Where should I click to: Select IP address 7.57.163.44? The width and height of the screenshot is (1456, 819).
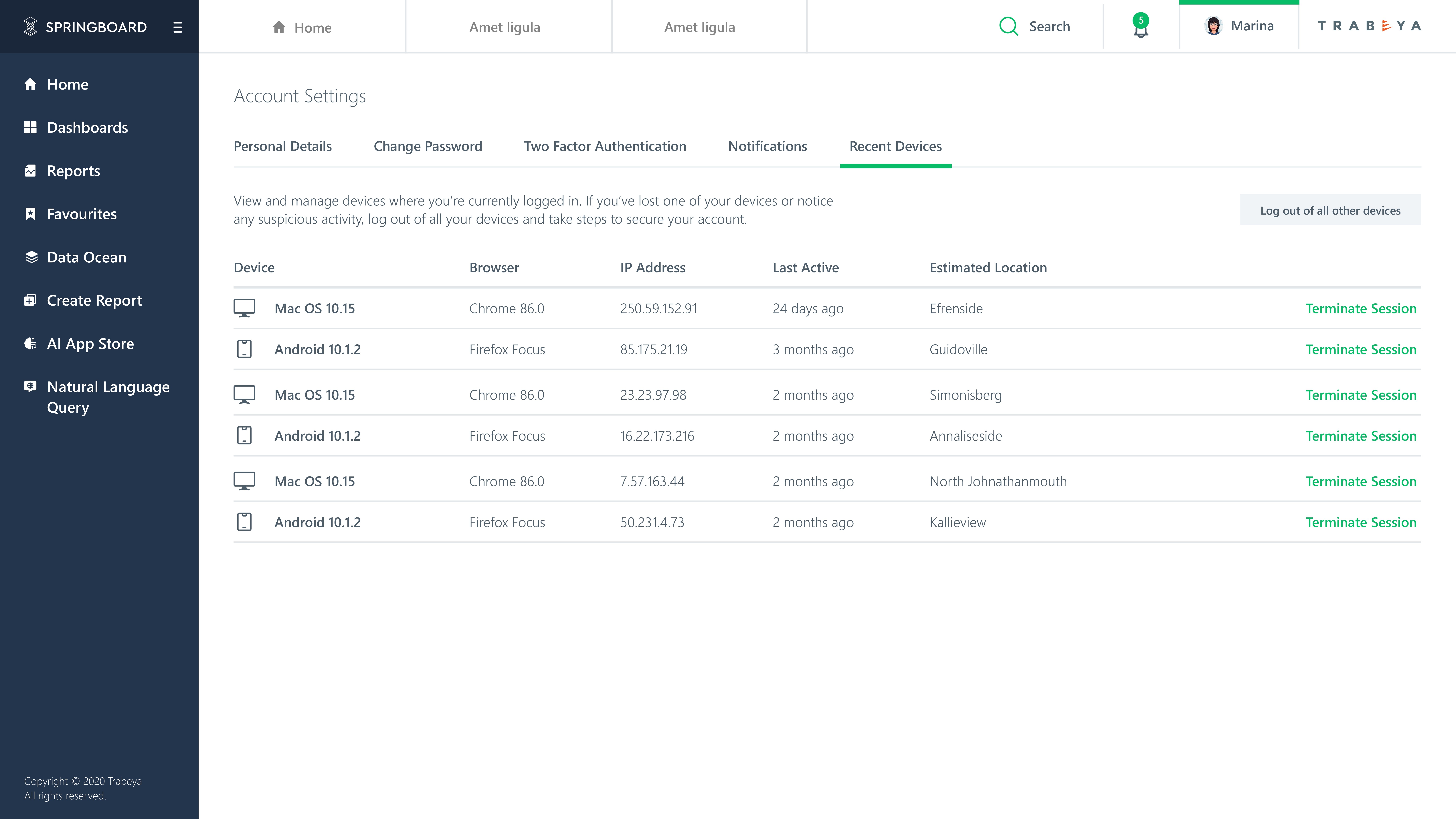[x=652, y=482]
